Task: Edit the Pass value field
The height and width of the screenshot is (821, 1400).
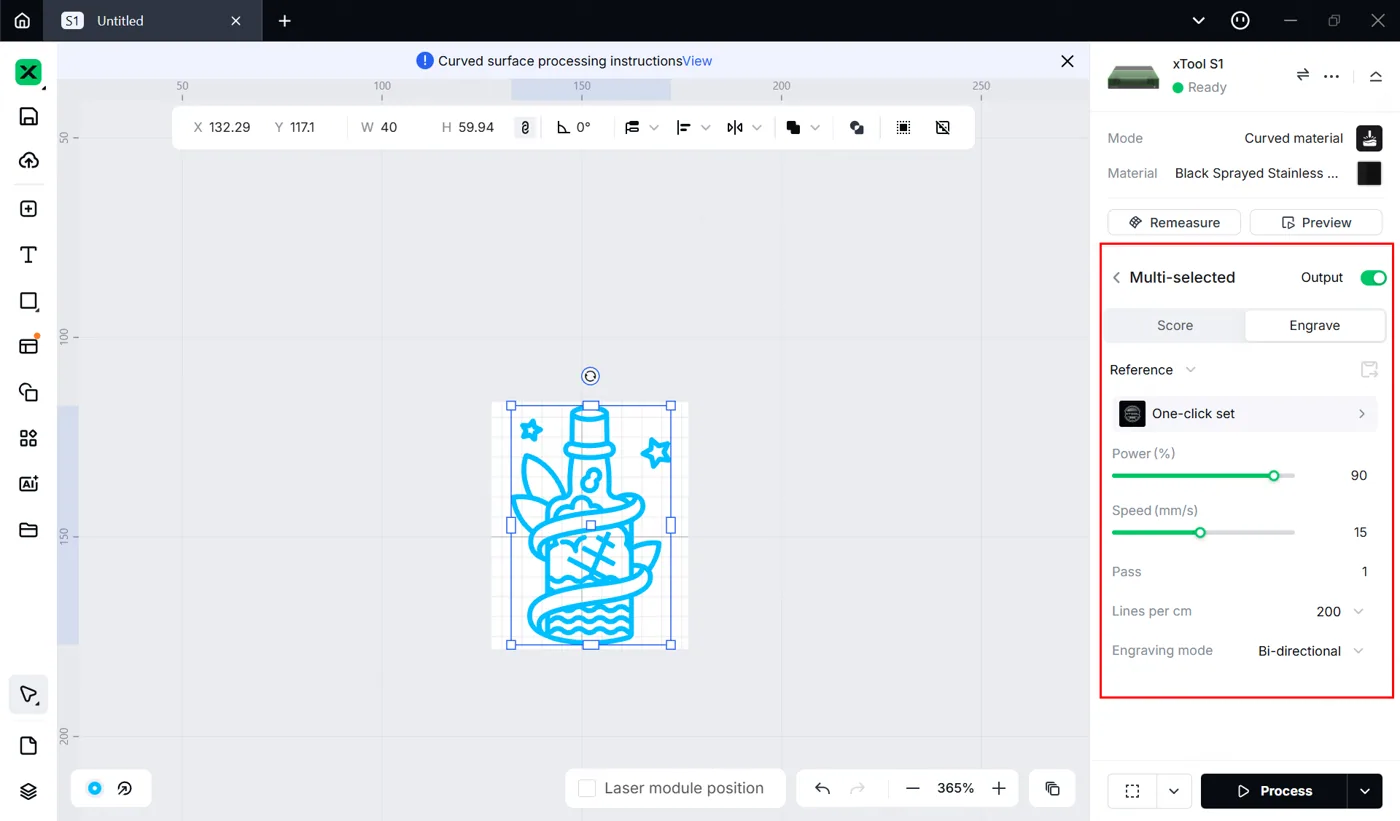Action: tap(1364, 572)
